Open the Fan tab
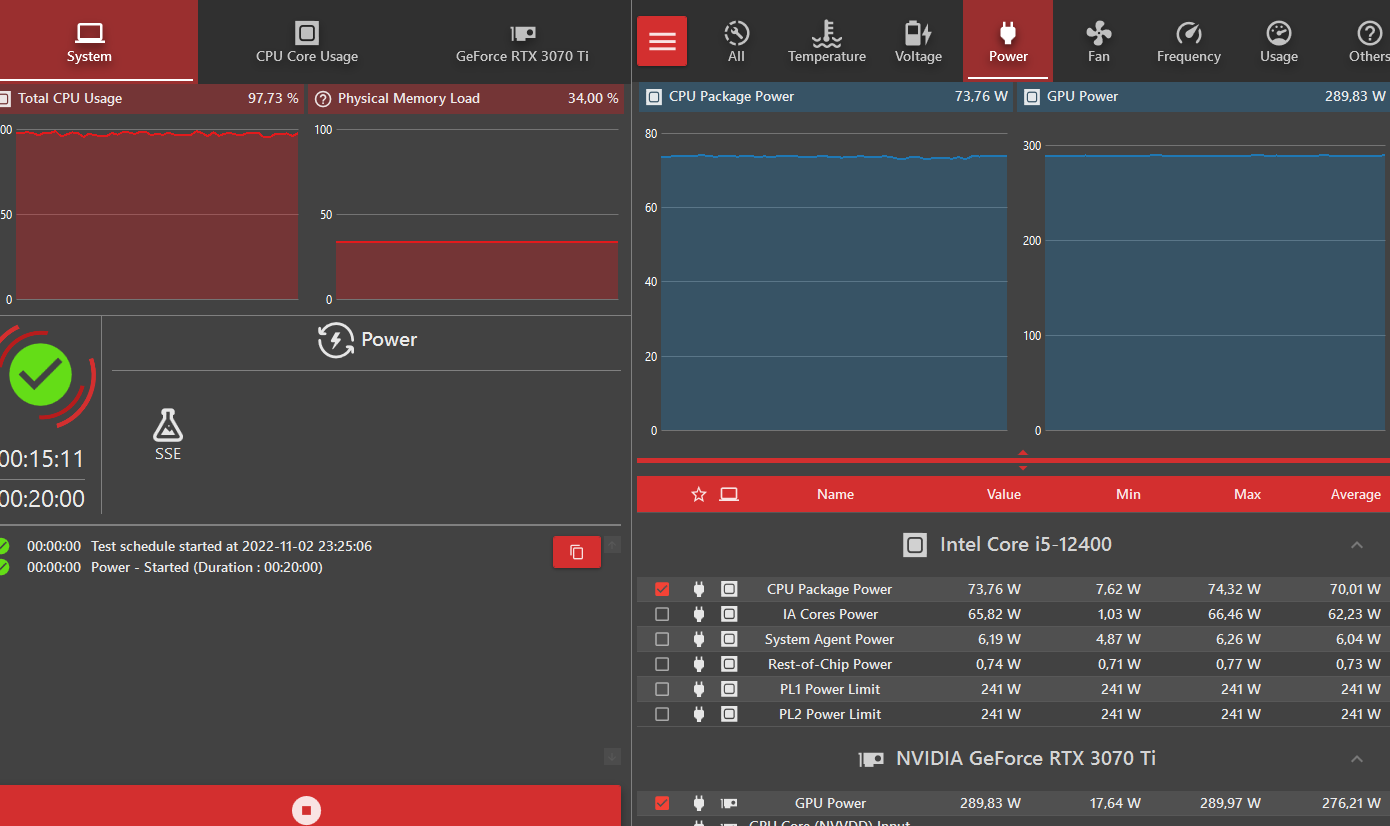The height and width of the screenshot is (826, 1390). click(x=1098, y=41)
